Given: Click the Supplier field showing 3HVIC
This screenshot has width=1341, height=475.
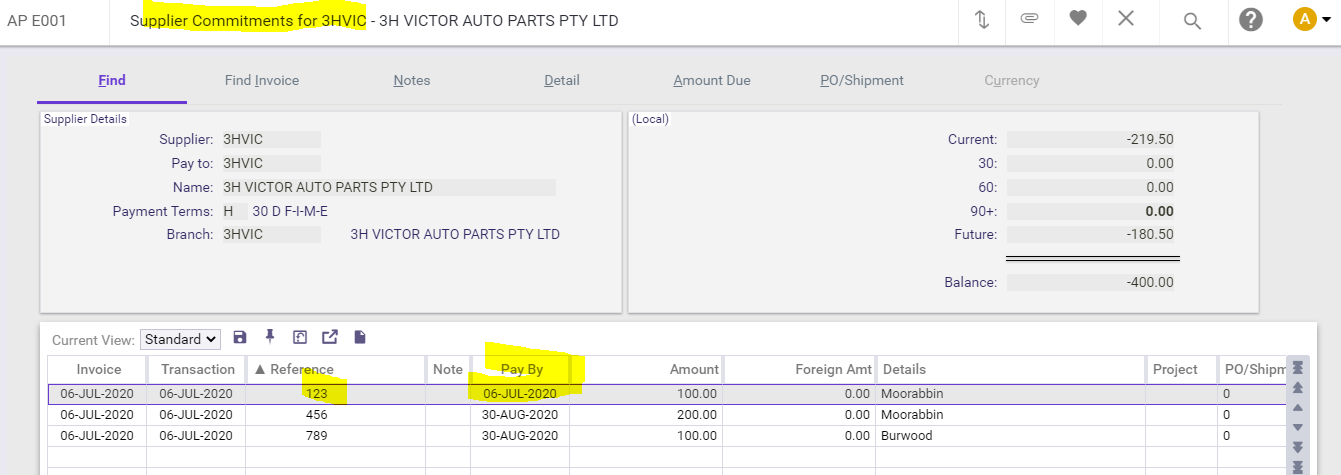Looking at the screenshot, I should (270, 139).
